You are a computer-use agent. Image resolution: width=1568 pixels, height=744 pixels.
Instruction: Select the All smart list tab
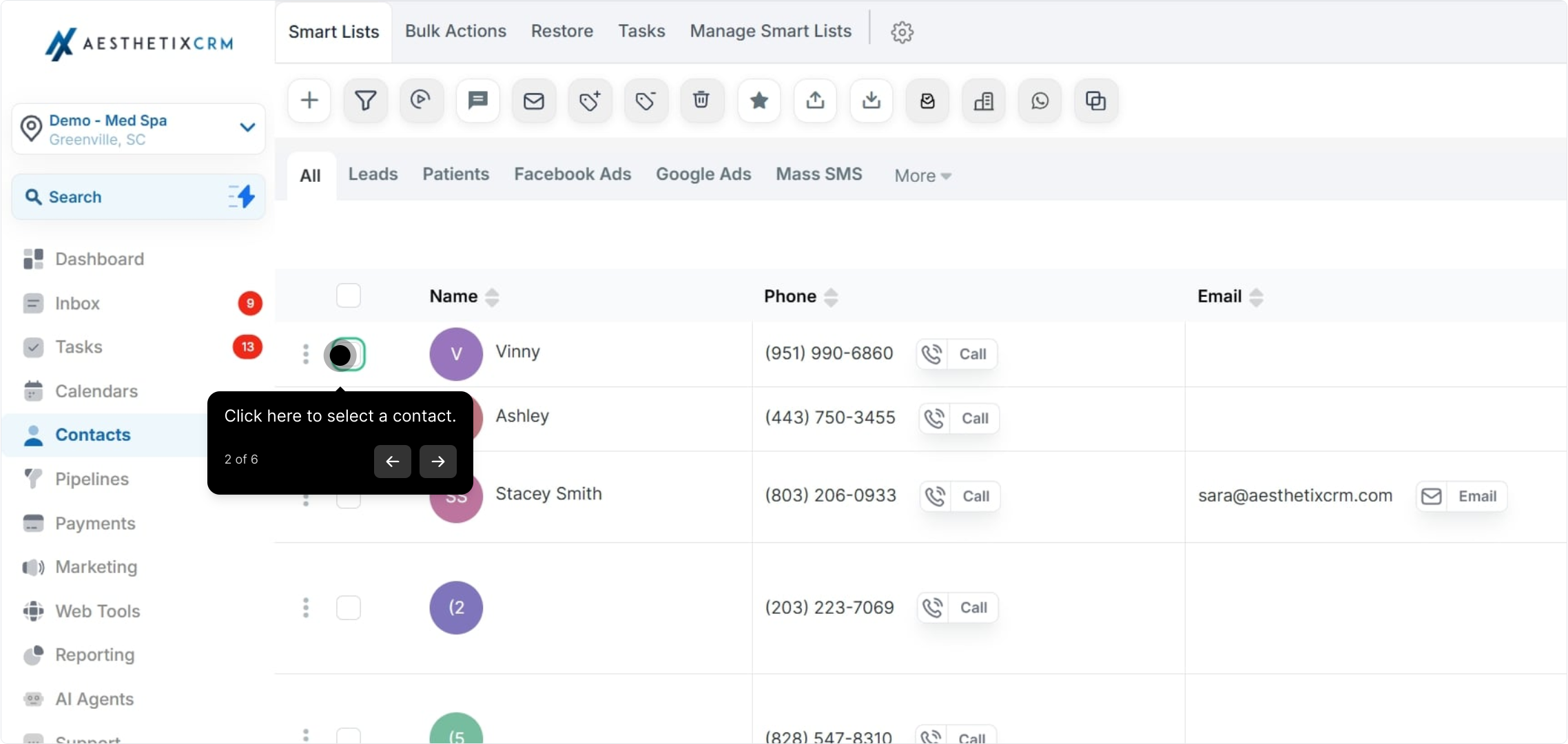(x=311, y=176)
